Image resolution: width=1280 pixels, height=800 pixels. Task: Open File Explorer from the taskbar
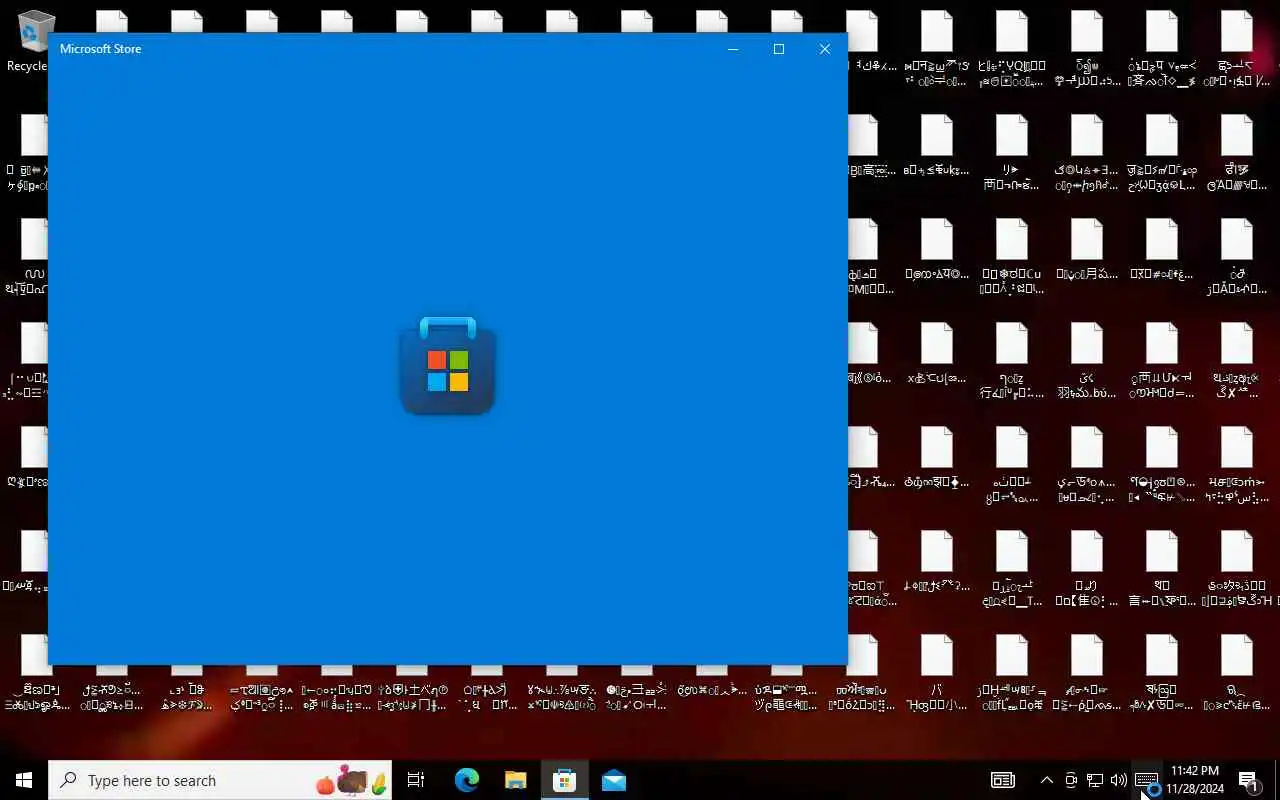(515, 780)
